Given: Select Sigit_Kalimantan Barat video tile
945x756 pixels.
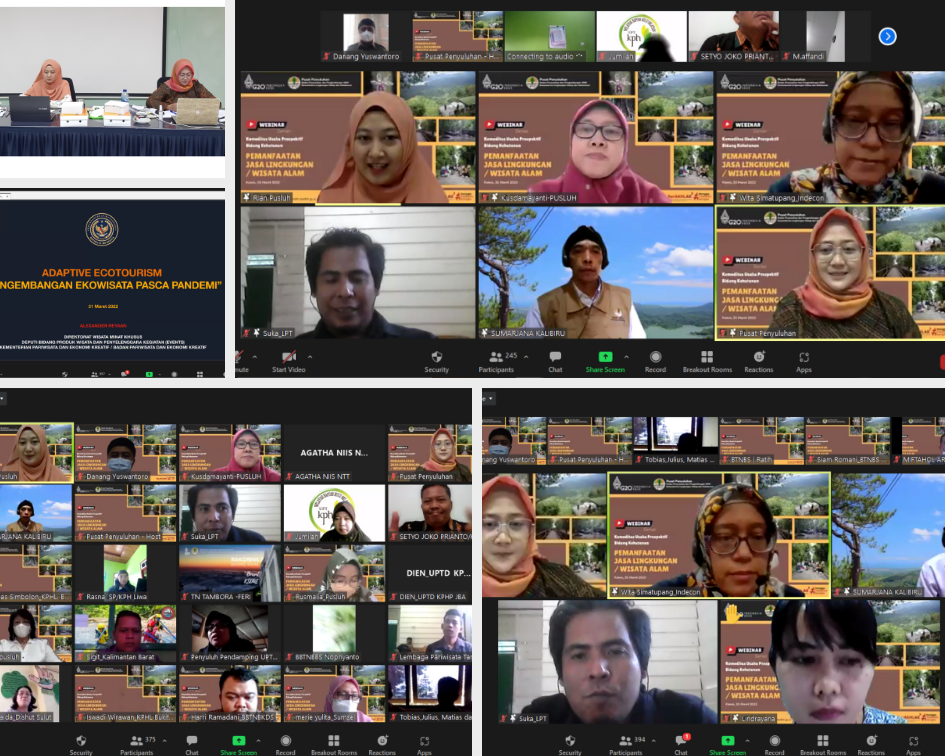Looking at the screenshot, I should [125, 634].
